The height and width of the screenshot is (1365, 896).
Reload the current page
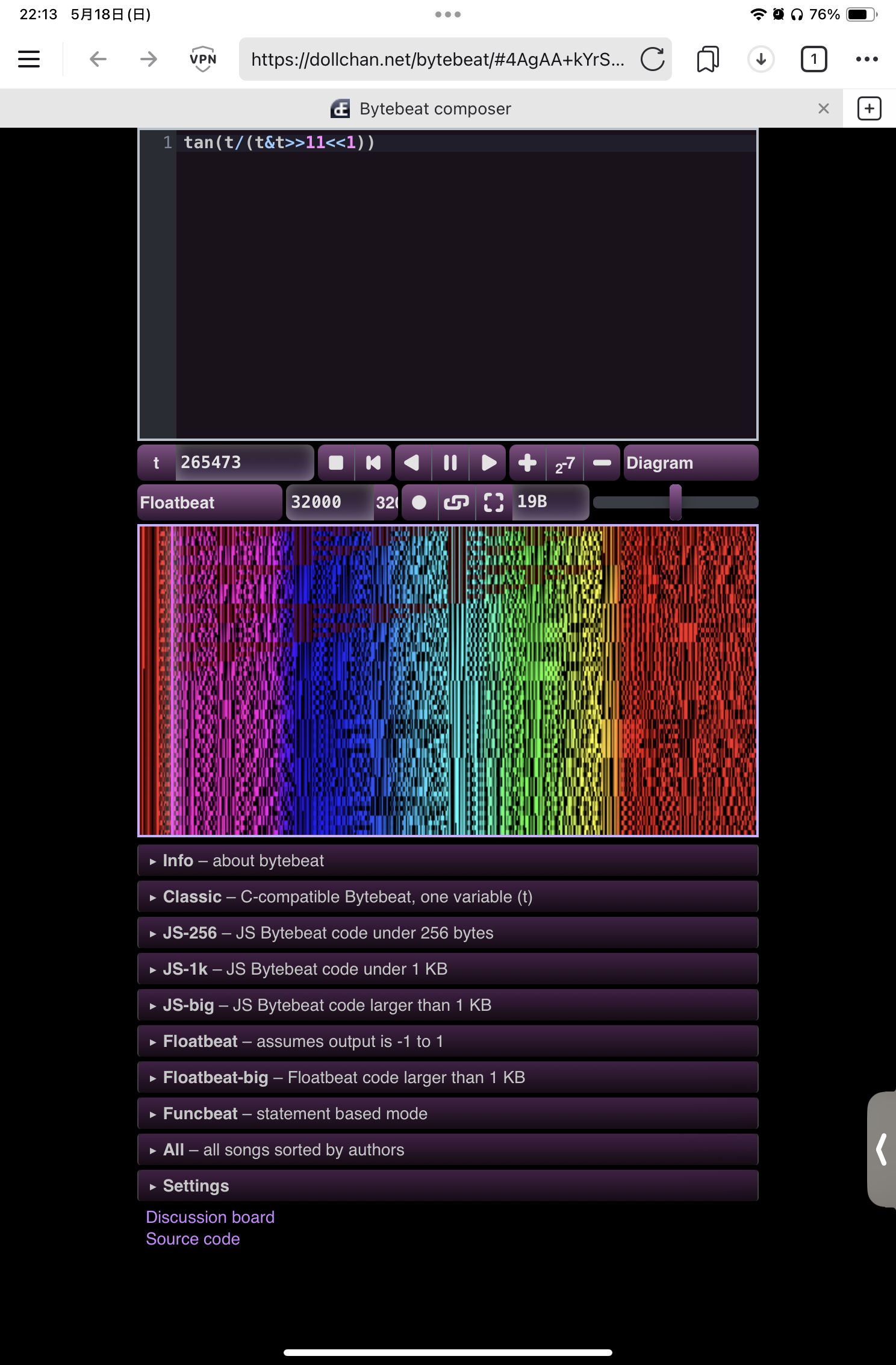(x=653, y=59)
